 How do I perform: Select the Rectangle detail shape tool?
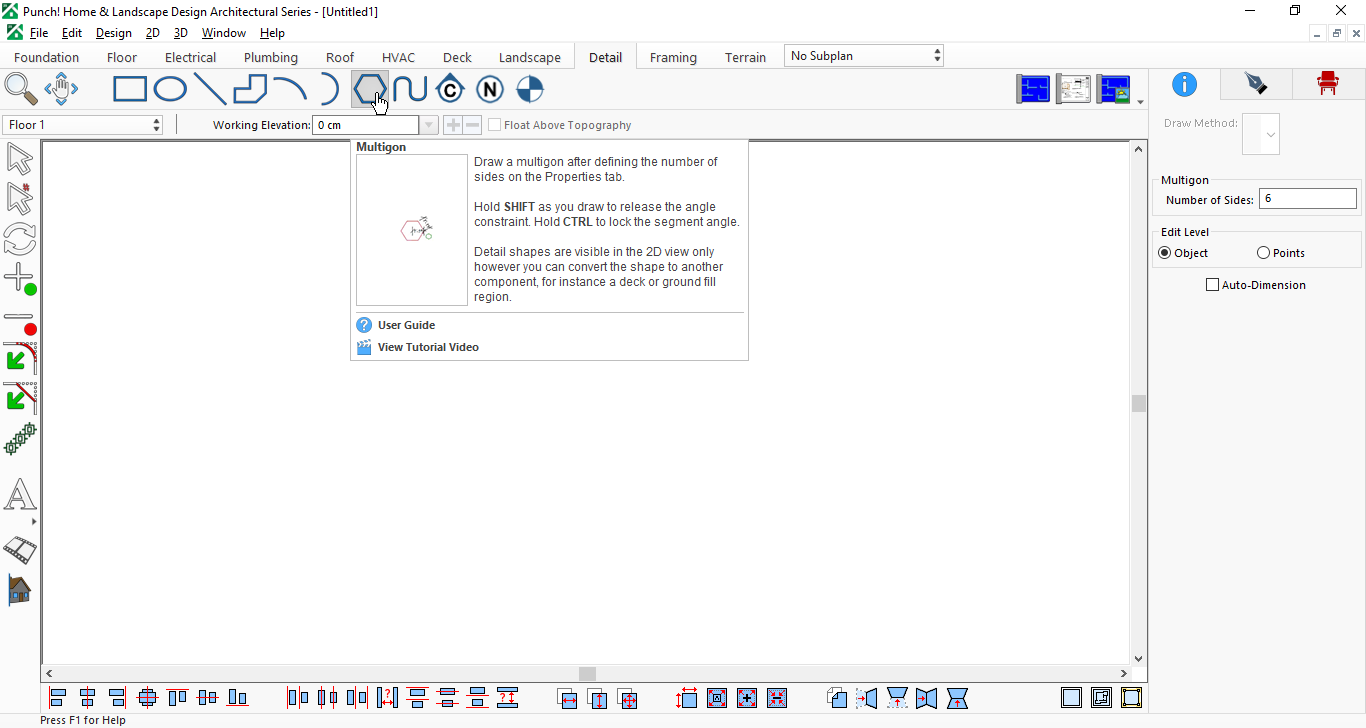(x=130, y=89)
